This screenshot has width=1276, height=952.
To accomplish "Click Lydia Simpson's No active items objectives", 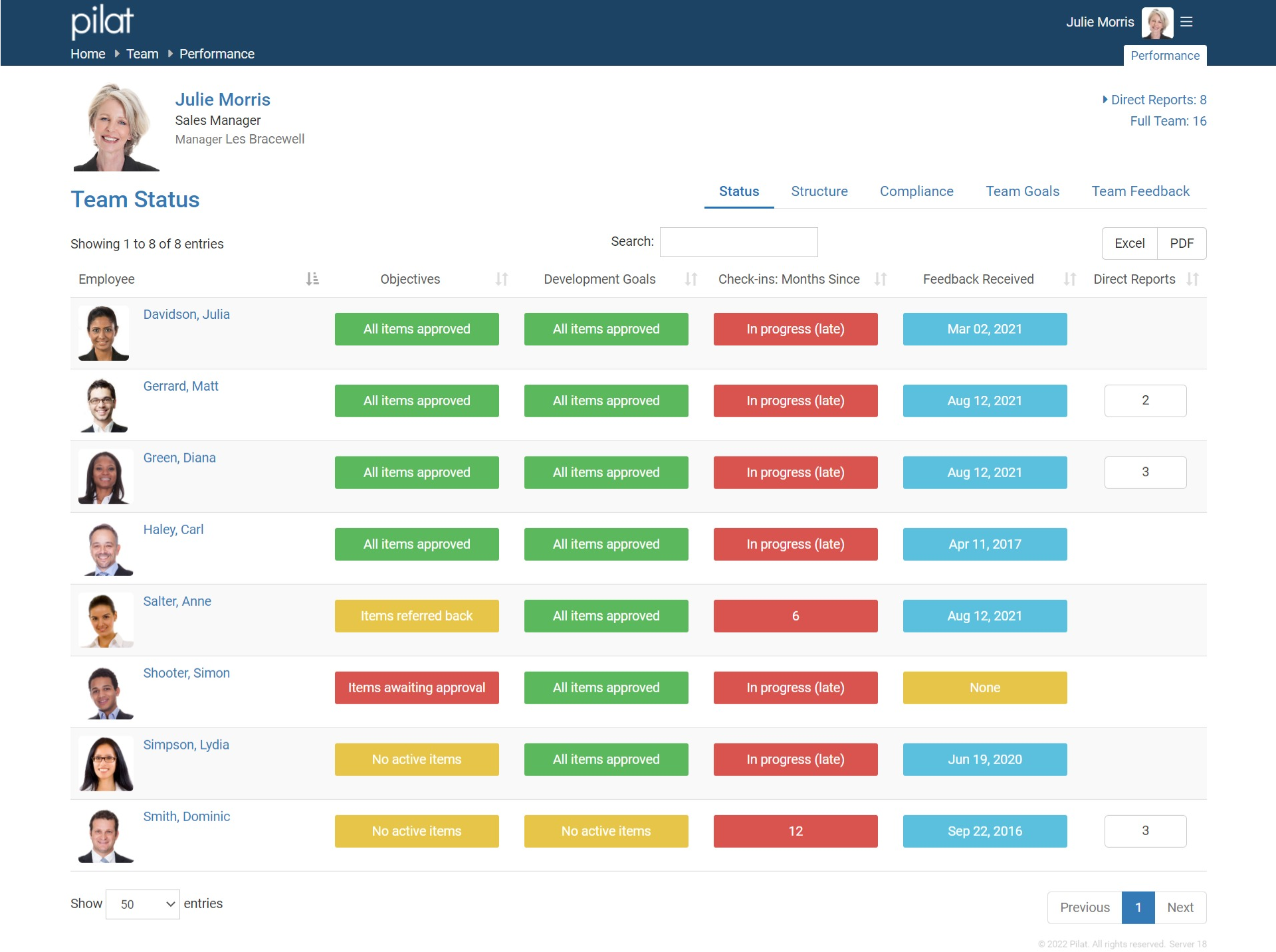I will pos(417,759).
